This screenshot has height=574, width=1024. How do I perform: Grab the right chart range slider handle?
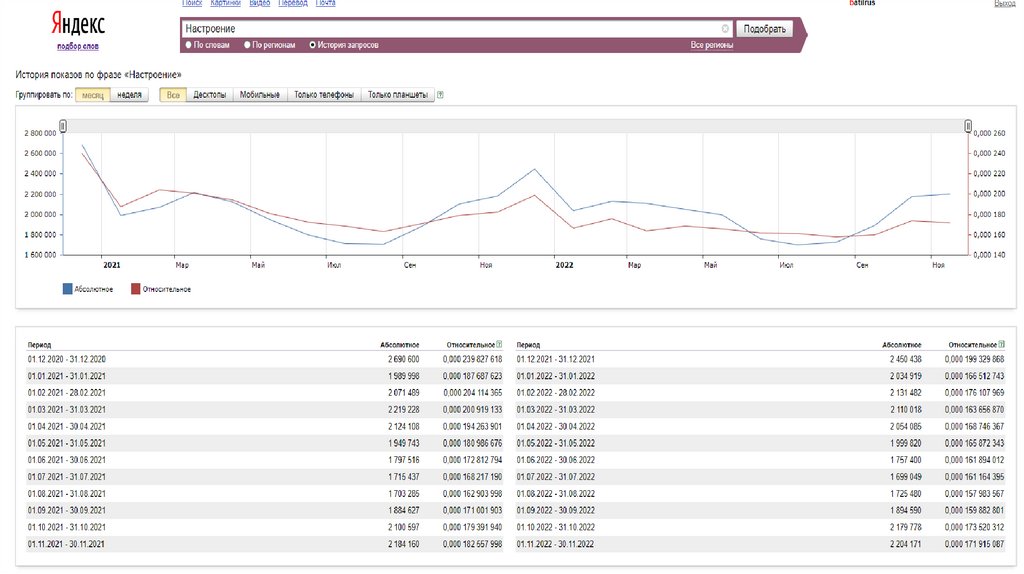pos(967,126)
